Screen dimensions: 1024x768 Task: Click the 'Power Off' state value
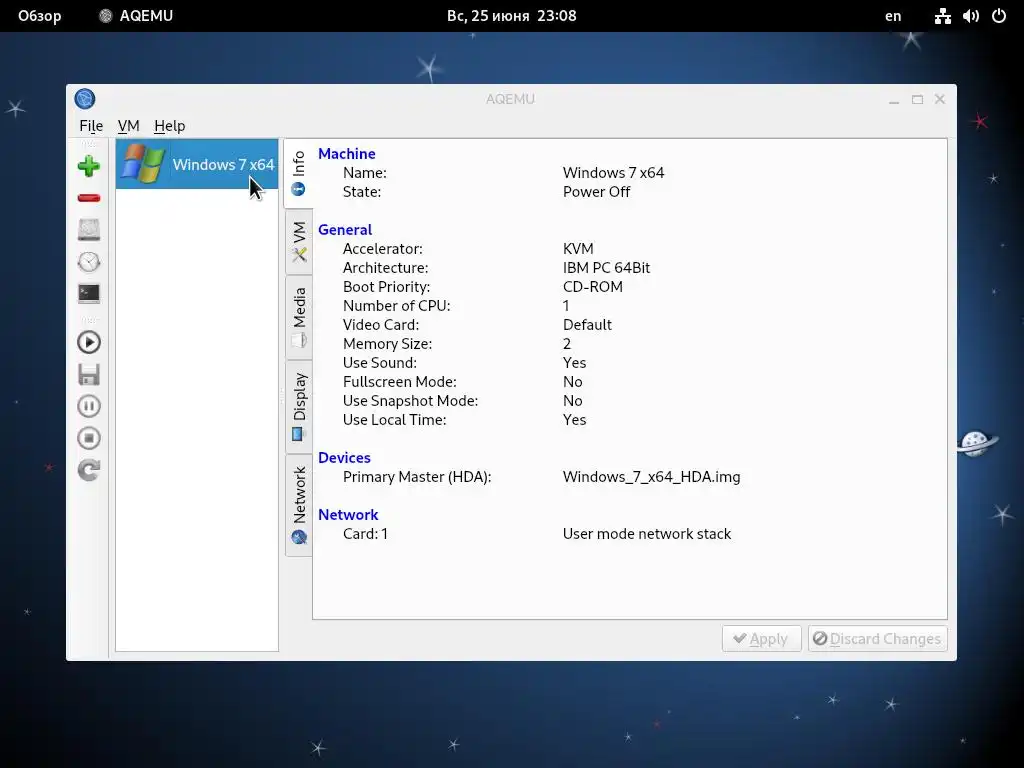click(596, 192)
